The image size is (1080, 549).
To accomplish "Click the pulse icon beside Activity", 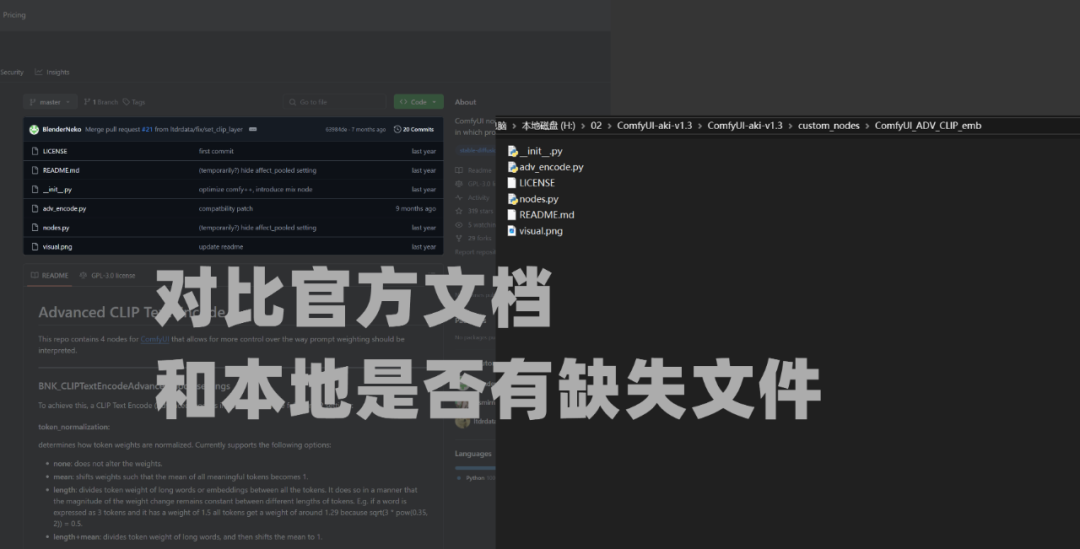I will 459,198.
